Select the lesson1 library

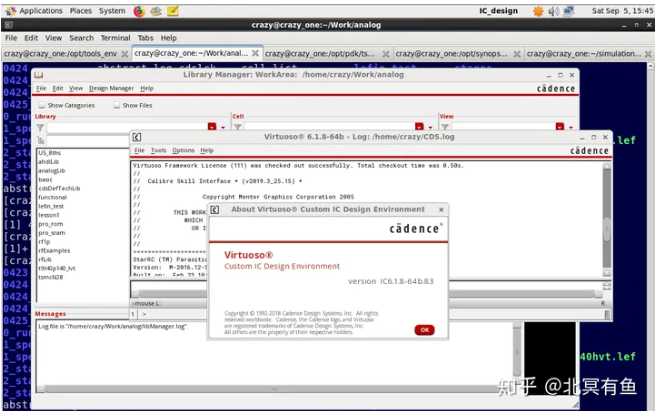pyautogui.click(x=49, y=215)
